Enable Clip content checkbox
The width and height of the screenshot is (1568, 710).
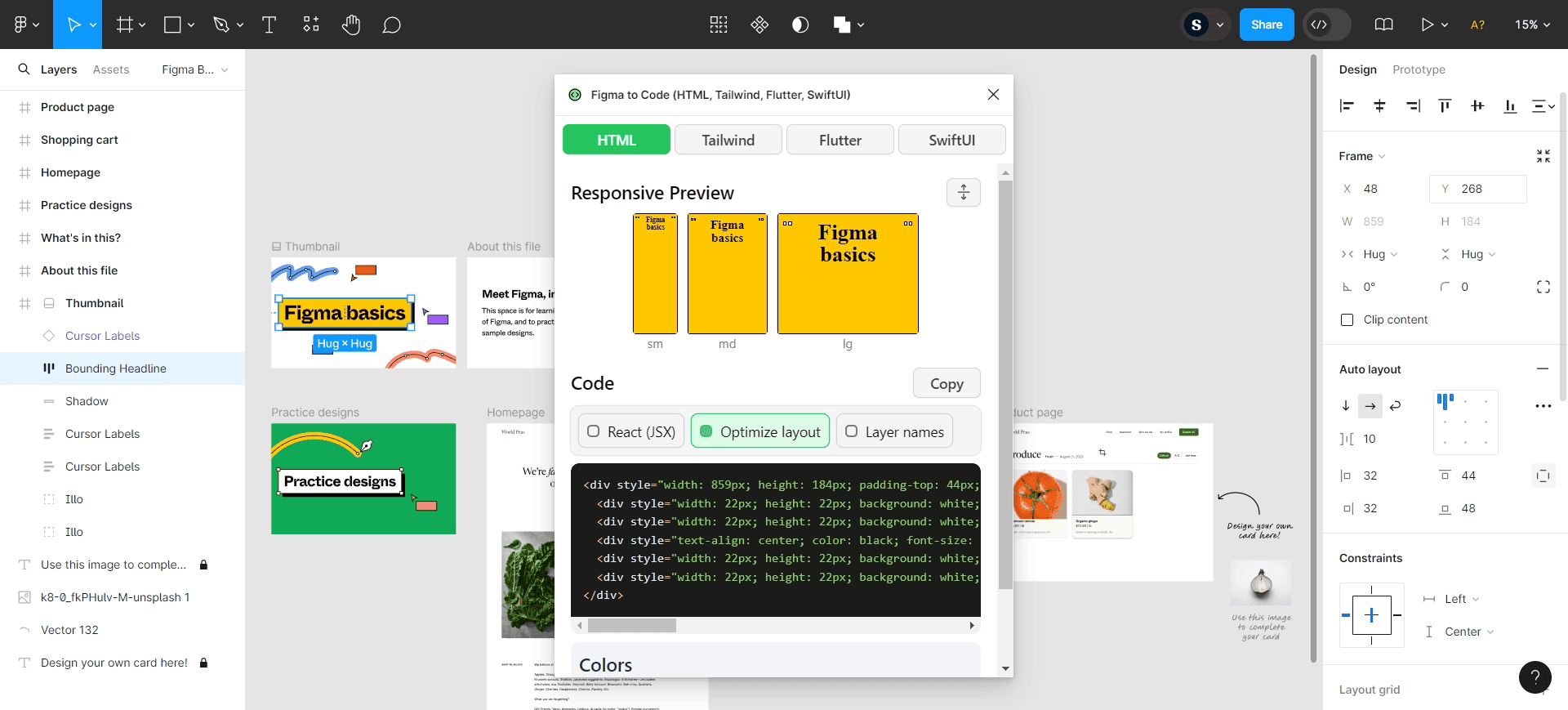[x=1347, y=319]
